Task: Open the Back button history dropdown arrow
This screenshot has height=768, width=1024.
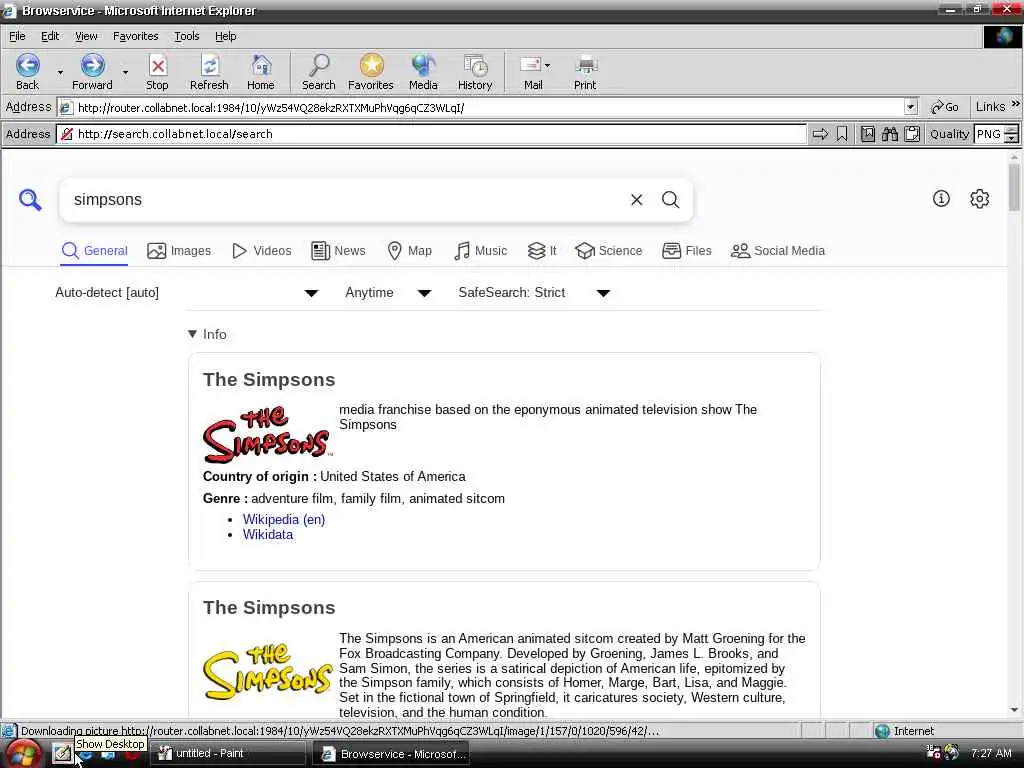Action: (60, 72)
